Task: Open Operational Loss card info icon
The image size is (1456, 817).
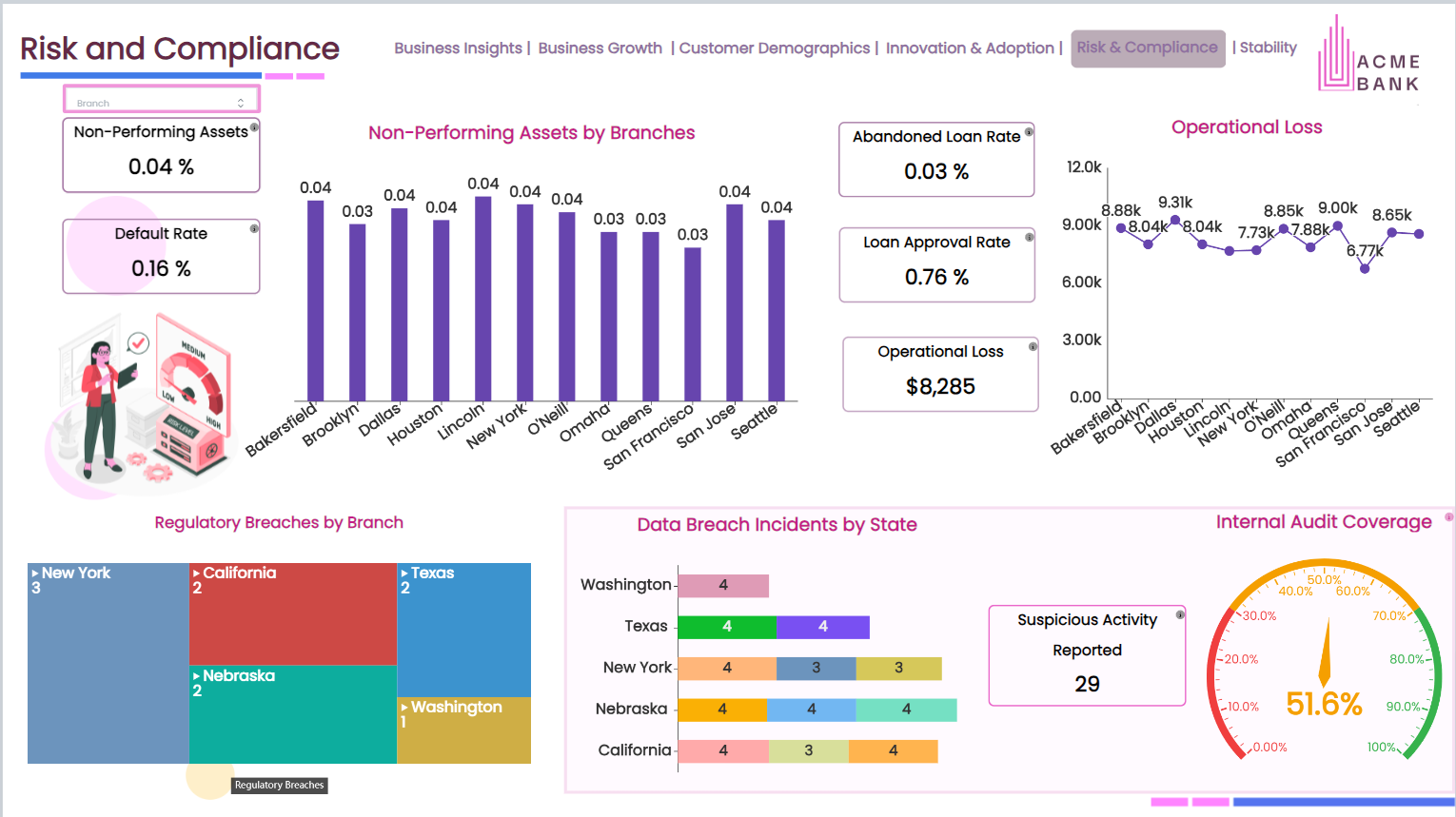Action: pos(1033,346)
